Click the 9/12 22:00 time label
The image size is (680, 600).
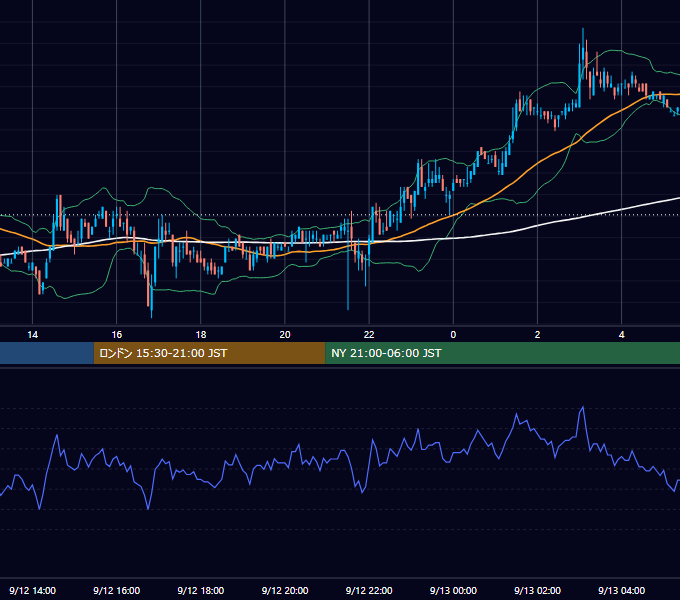[369, 590]
